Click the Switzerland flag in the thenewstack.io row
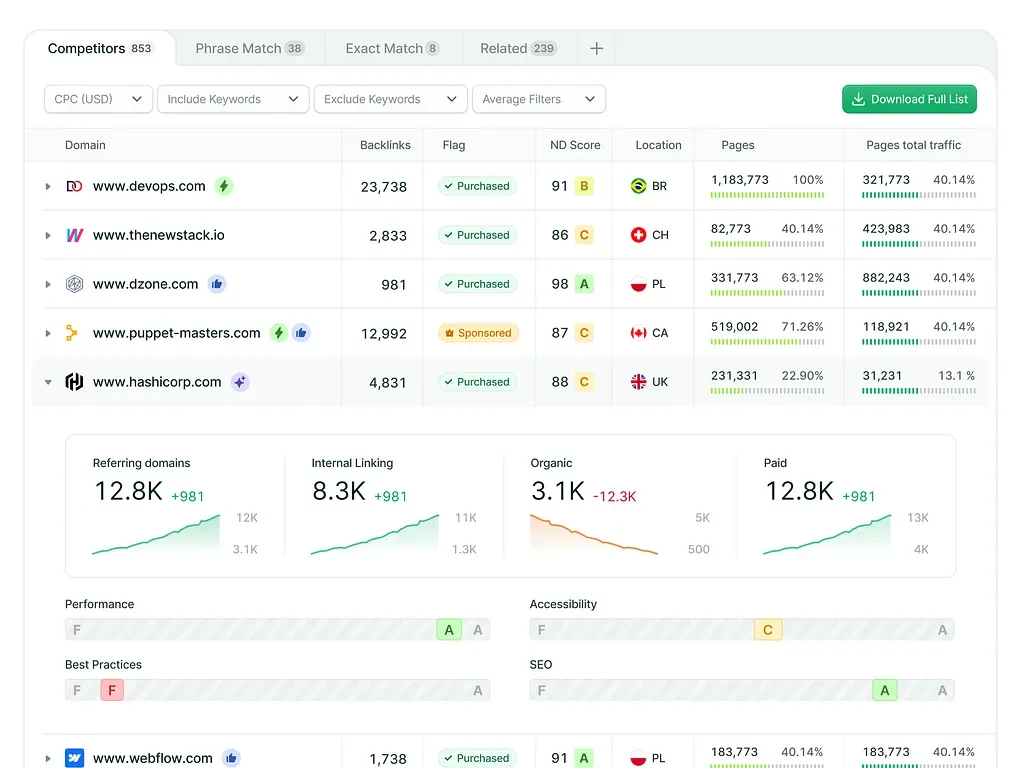Image resolution: width=1024 pixels, height=768 pixels. [x=639, y=235]
